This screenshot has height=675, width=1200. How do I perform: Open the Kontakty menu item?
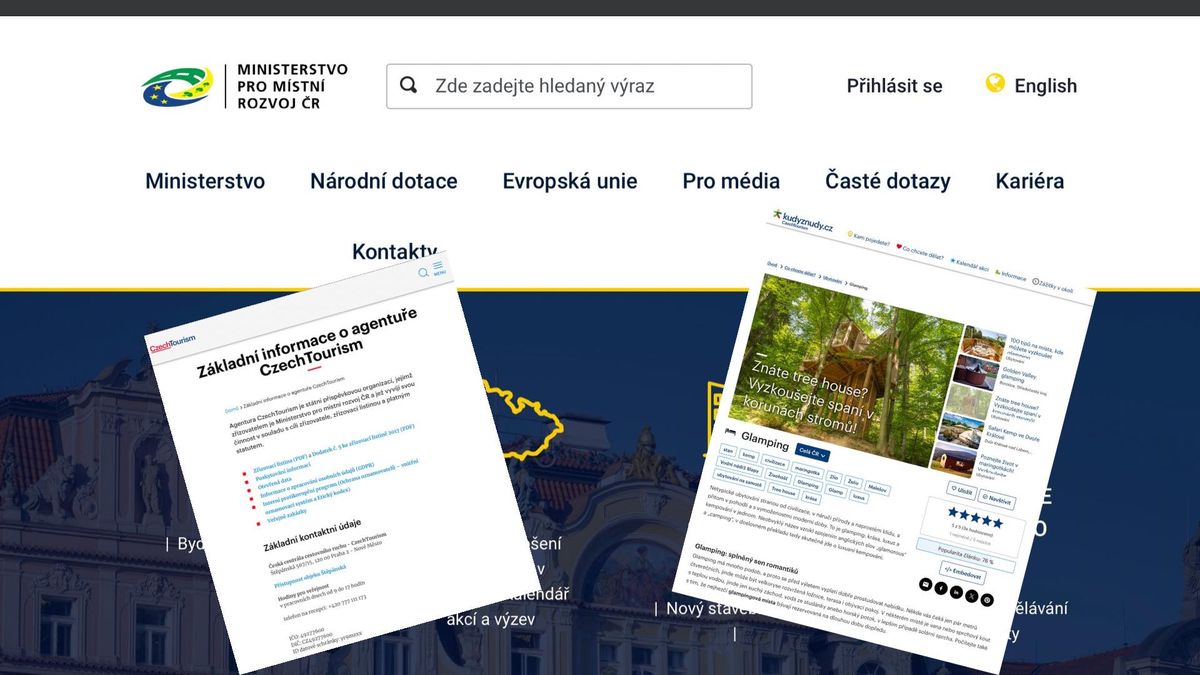pyautogui.click(x=395, y=251)
